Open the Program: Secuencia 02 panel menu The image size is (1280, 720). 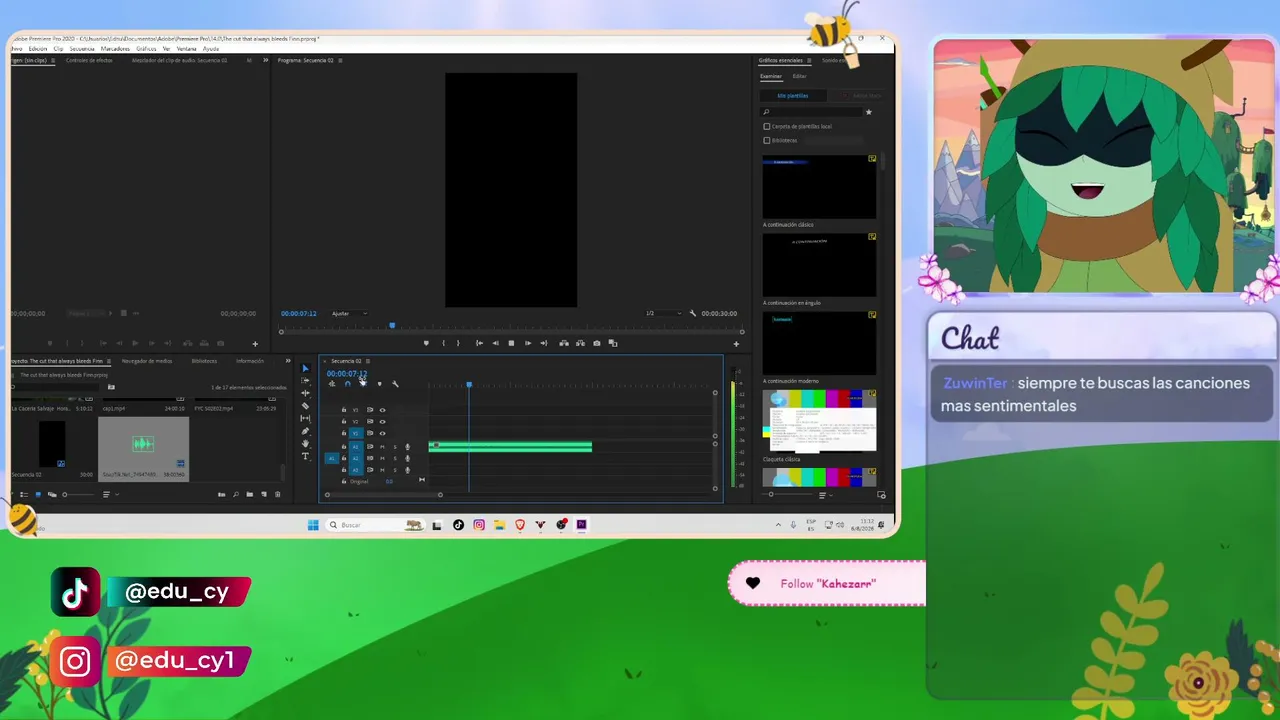click(341, 60)
